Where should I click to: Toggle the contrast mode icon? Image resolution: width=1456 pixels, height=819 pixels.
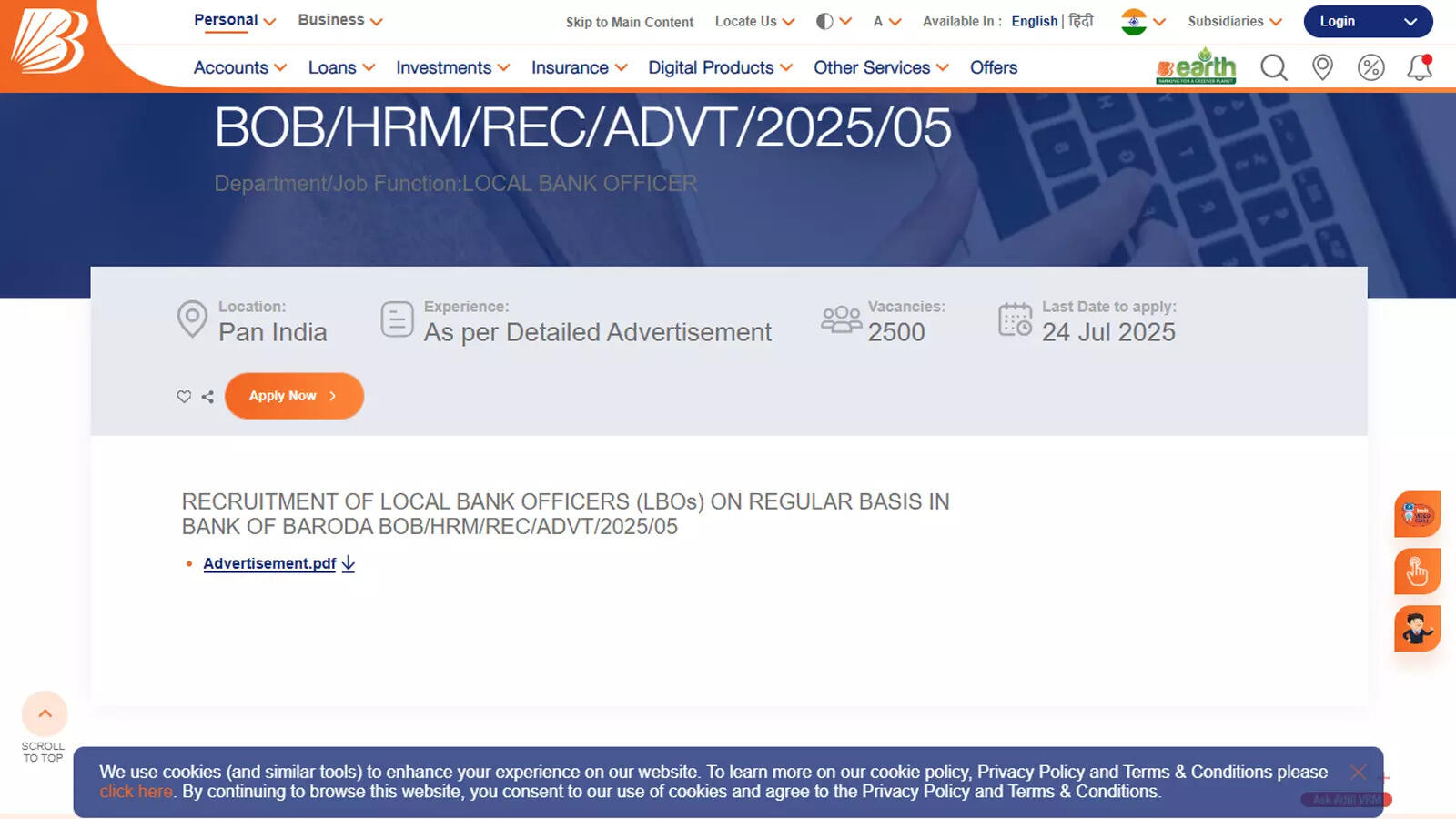(x=824, y=21)
